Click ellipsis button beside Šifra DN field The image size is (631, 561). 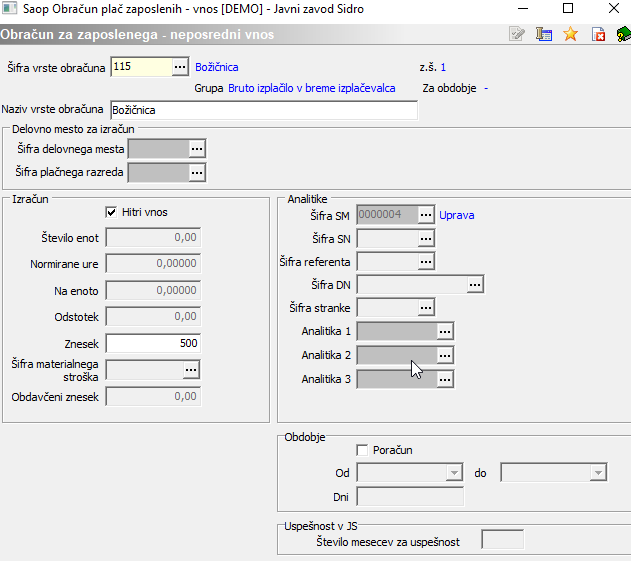point(475,285)
